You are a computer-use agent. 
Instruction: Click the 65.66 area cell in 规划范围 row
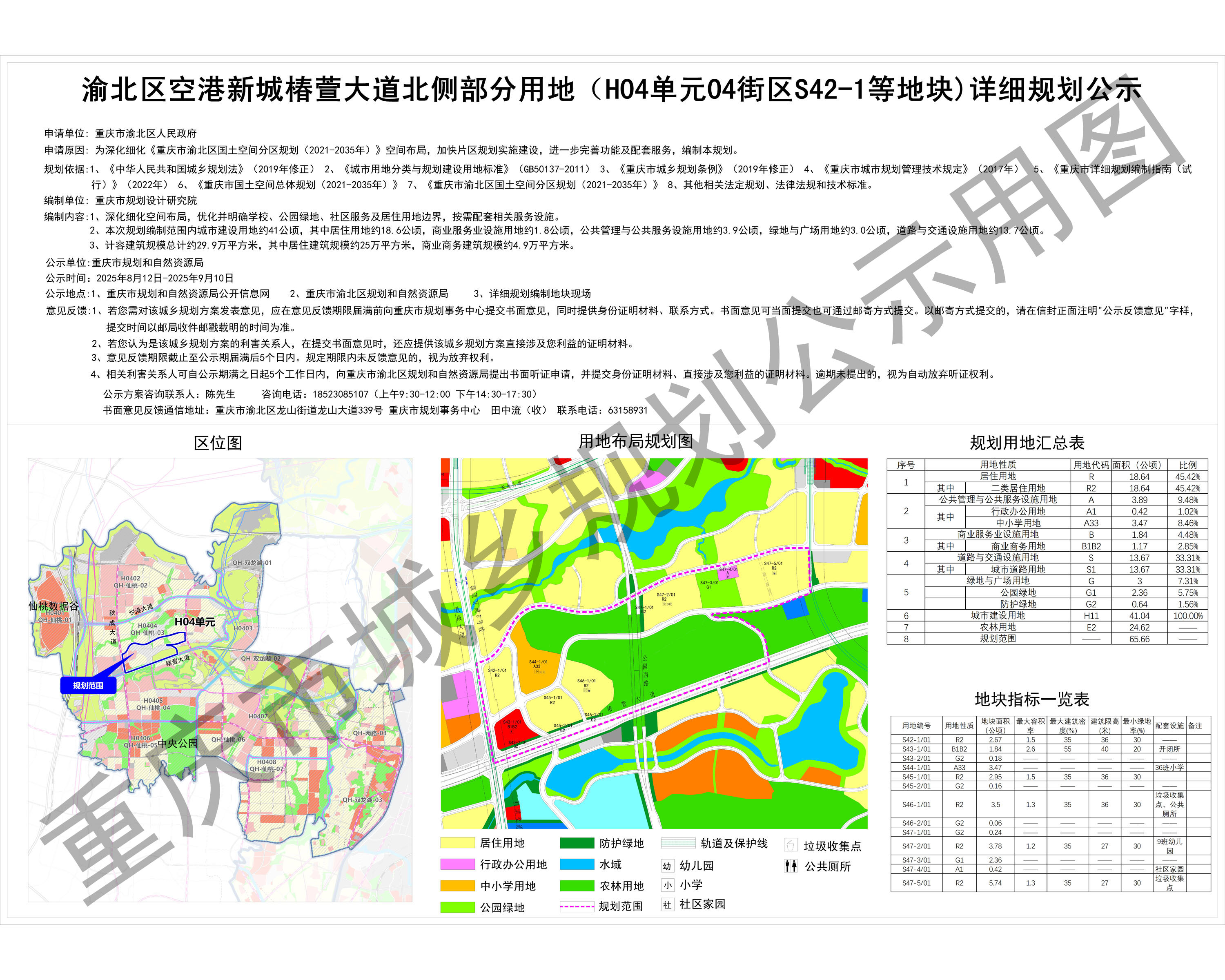click(x=1139, y=639)
